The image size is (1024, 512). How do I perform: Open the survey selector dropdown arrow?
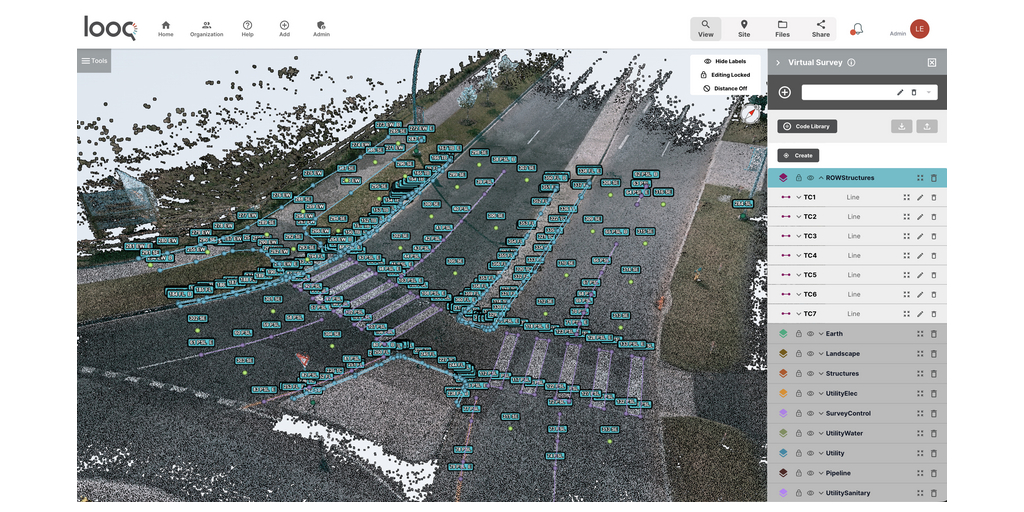(929, 92)
